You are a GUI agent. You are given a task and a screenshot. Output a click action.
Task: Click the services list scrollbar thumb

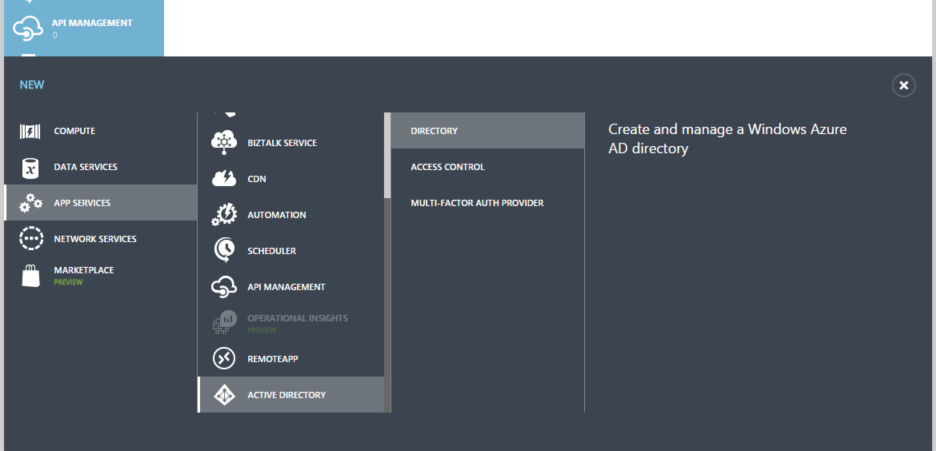[387, 155]
